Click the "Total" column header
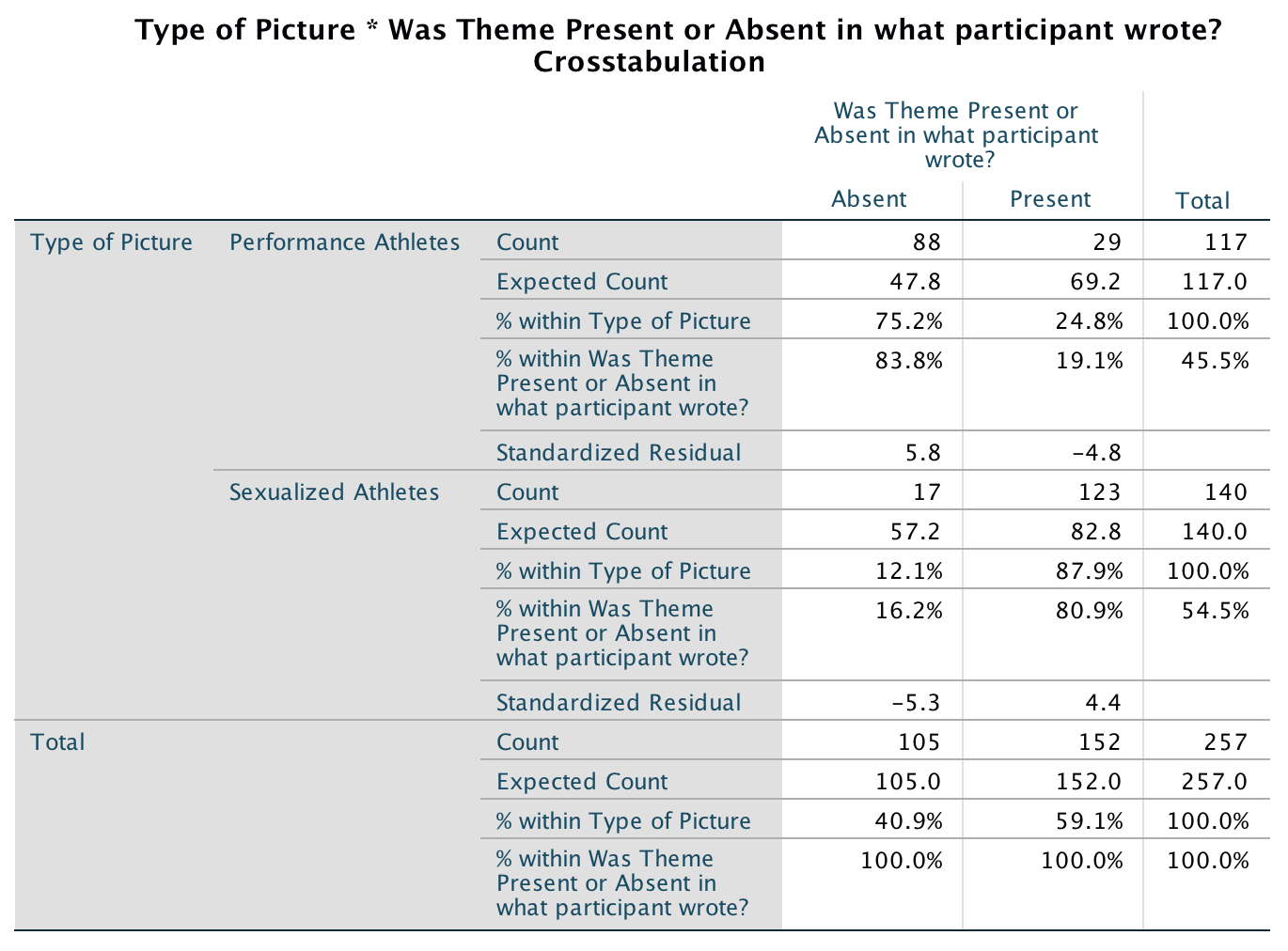Viewport: 1288px width, 951px height. [x=1202, y=201]
